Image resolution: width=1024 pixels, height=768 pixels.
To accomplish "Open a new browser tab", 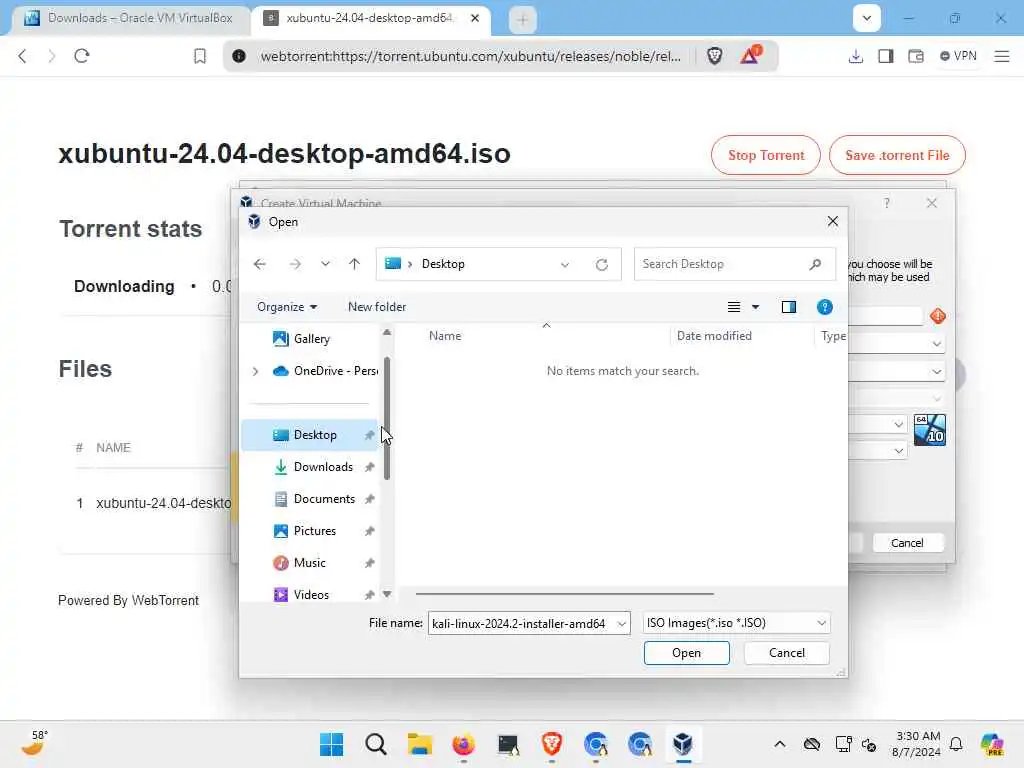I will tap(522, 20).
